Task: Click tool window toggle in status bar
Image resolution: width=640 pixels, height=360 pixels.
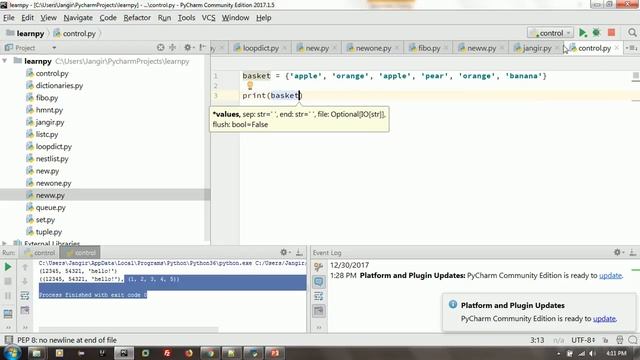Action: point(8,340)
